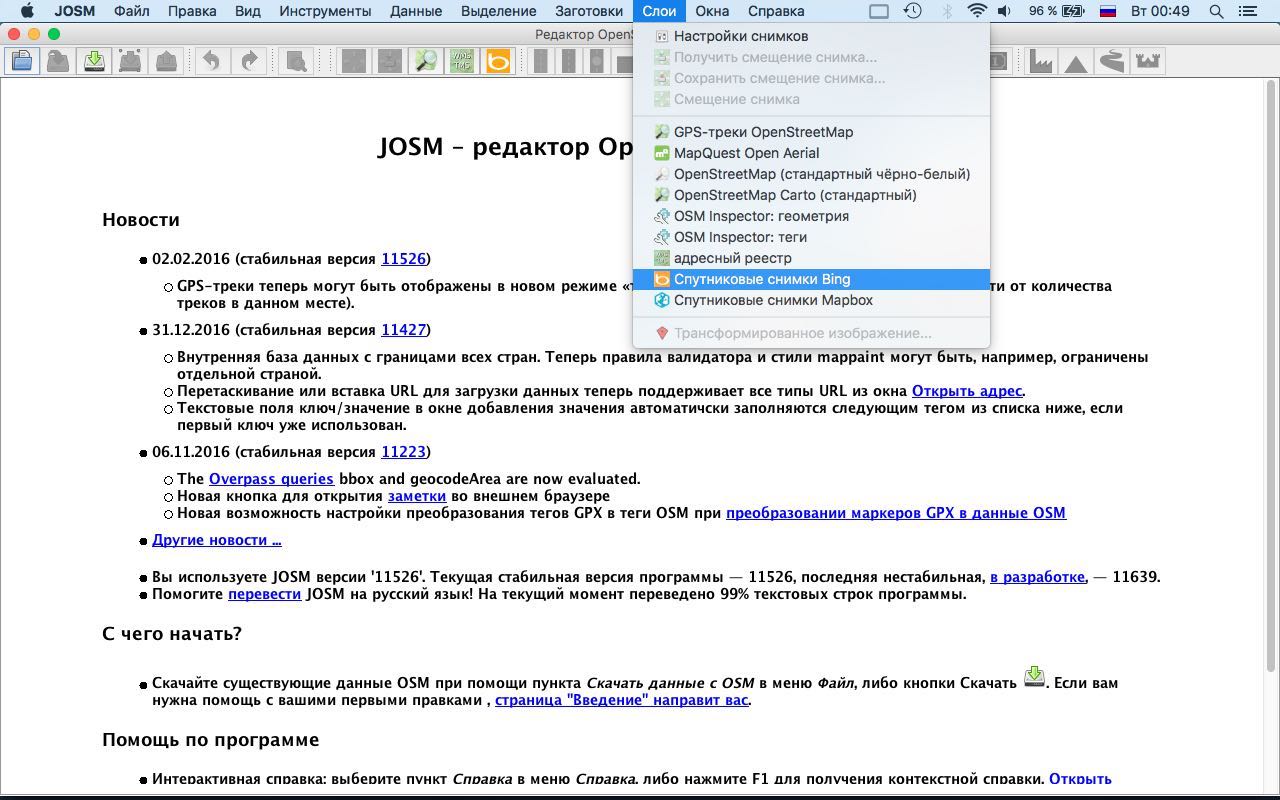This screenshot has height=800, width=1280.
Task: Choose OpenStreetMap Carto (стандартный) layer
Action: point(811,195)
